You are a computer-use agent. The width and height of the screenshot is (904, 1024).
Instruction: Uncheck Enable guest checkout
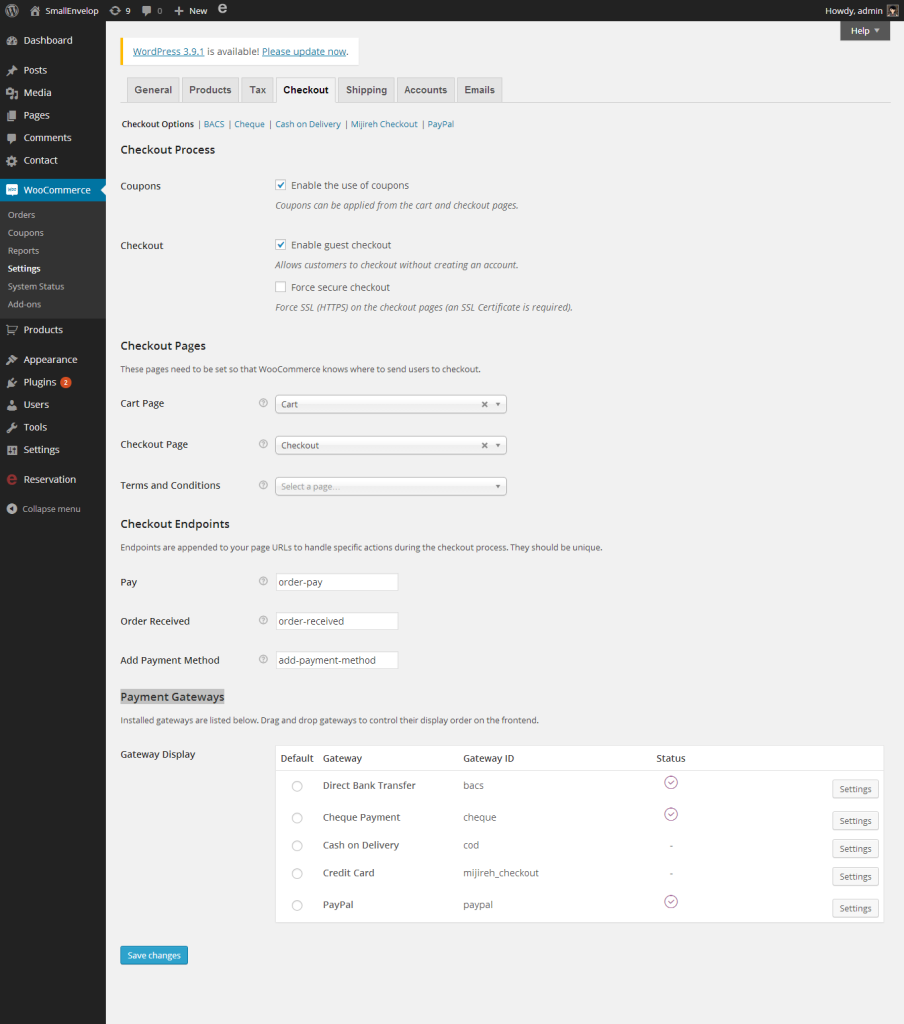point(281,245)
